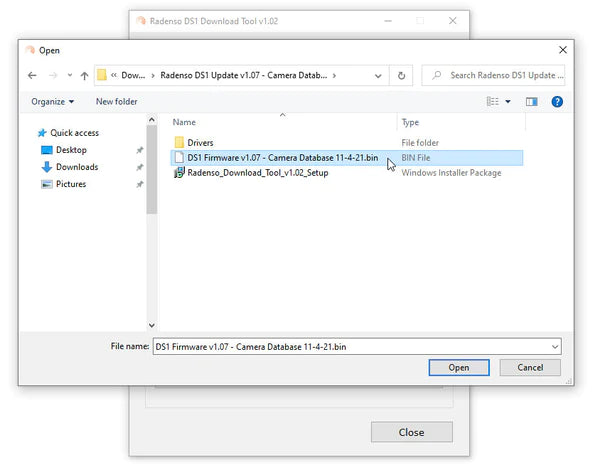600x470 pixels.
Task: Click Close in the Radenso Download Tool window
Action: pos(411,432)
